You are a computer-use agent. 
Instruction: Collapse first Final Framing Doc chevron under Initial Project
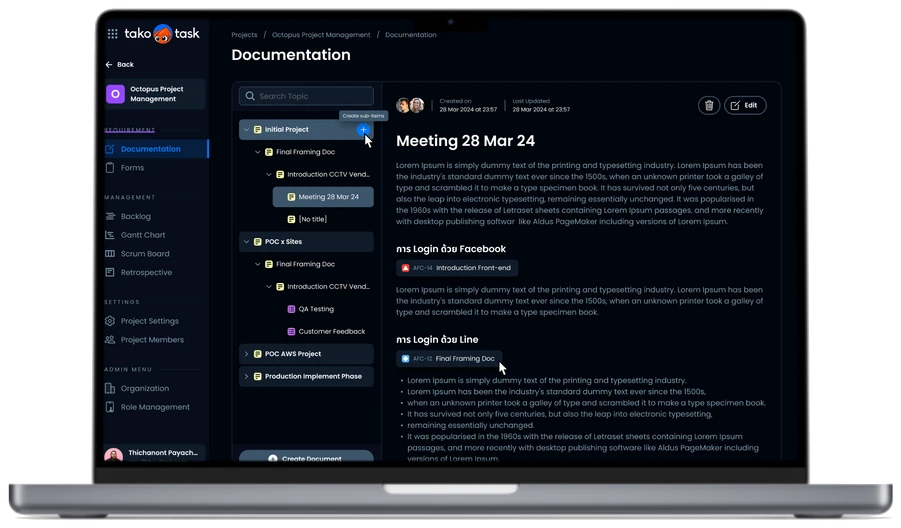pos(257,152)
